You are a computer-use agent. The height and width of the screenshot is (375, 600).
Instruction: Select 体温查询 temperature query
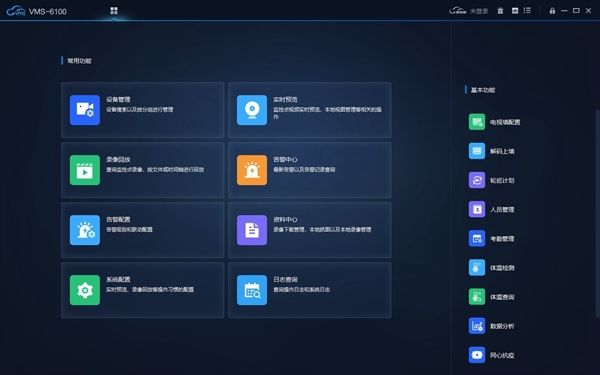(x=492, y=297)
